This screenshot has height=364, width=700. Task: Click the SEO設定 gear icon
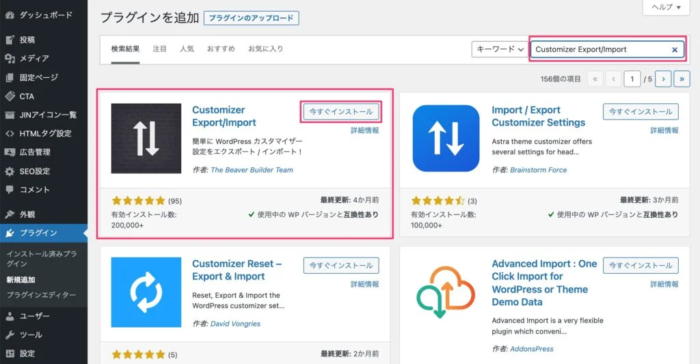(9, 171)
